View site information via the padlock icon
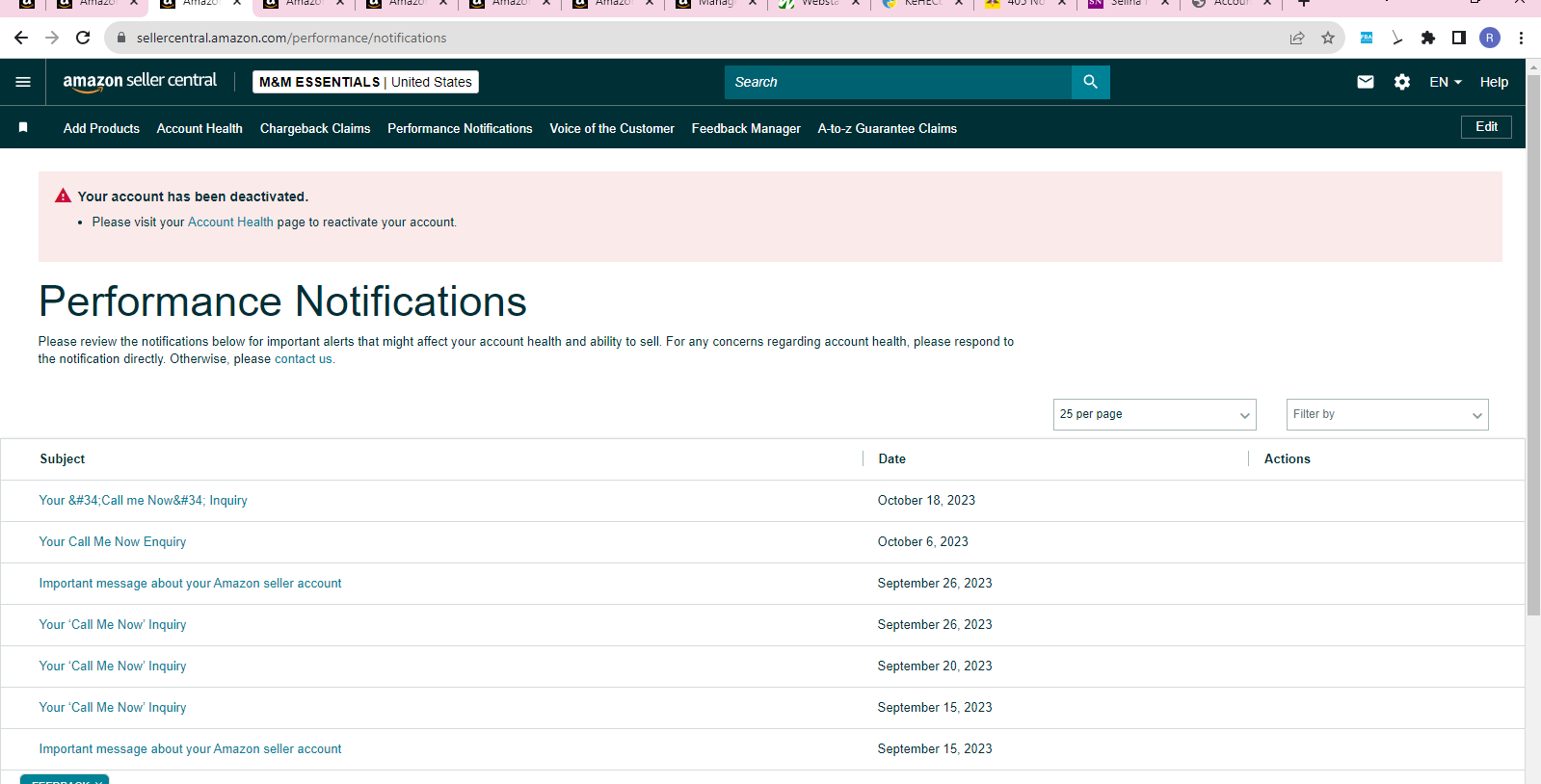1541x784 pixels. pyautogui.click(x=121, y=38)
